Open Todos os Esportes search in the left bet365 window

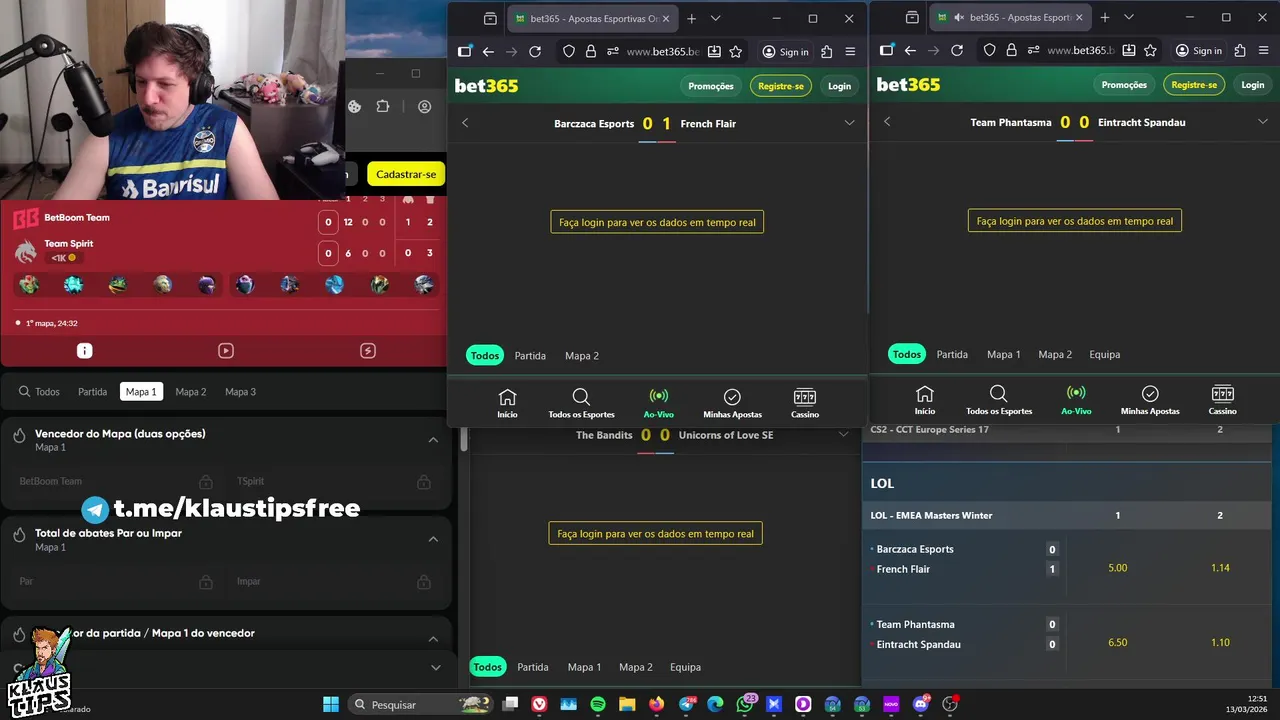point(581,403)
